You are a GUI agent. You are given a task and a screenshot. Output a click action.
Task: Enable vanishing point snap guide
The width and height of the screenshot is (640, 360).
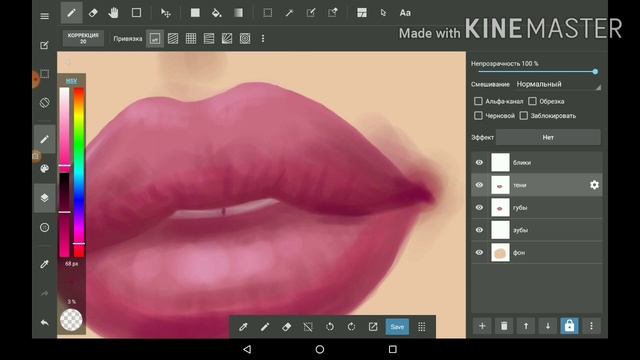209,39
